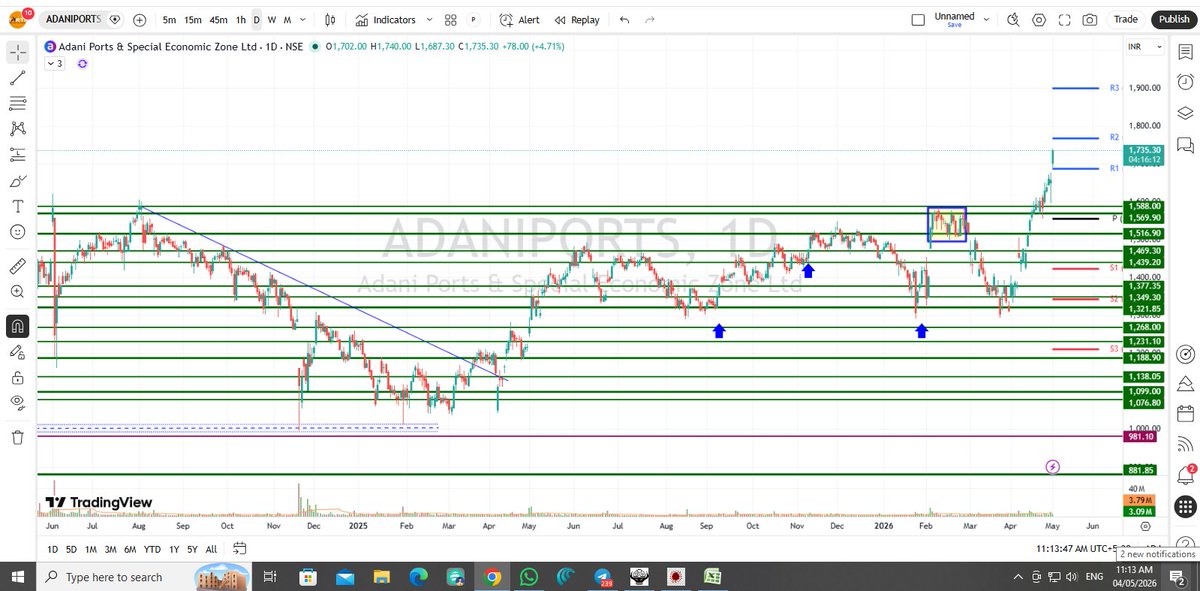
Task: Open Google Chrome from the taskbar
Action: (x=491, y=577)
